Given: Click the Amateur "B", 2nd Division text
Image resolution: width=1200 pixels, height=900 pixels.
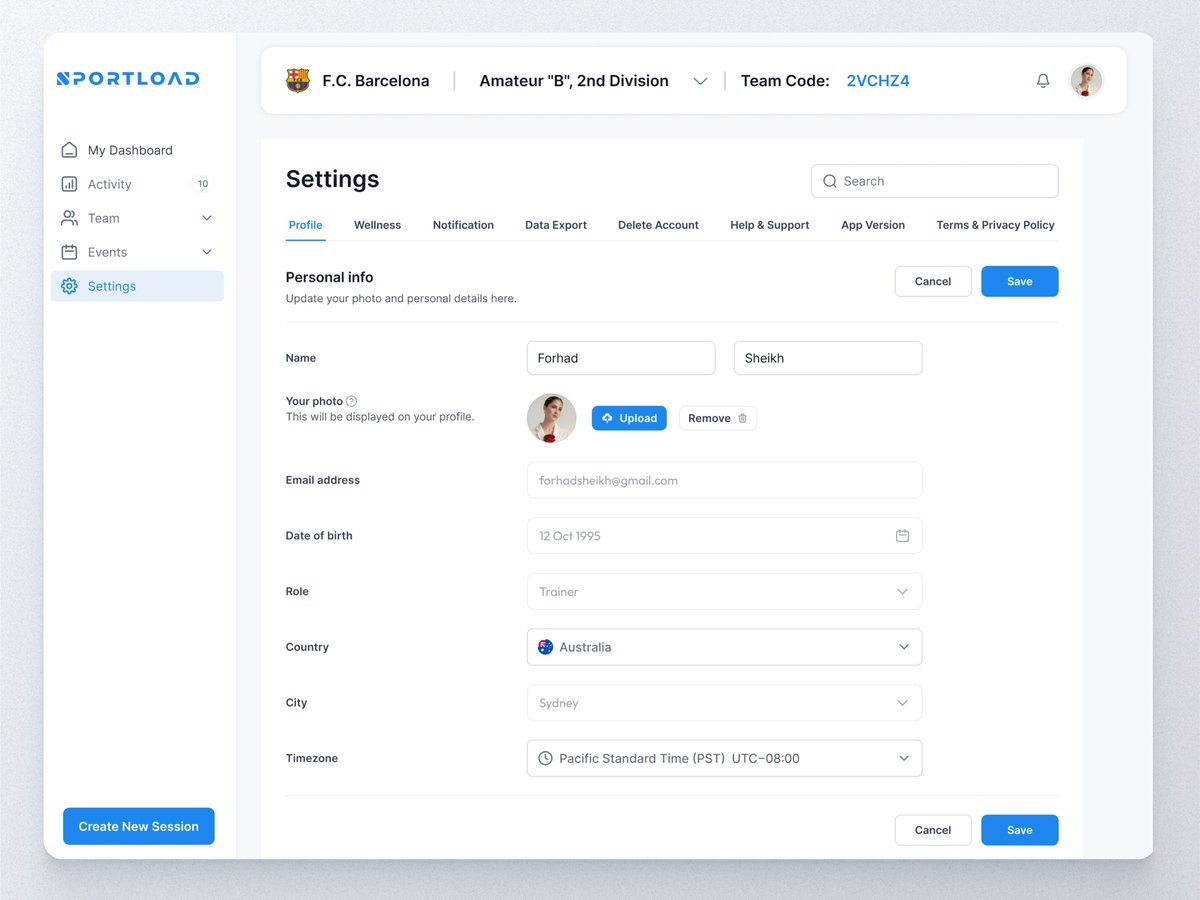Looking at the screenshot, I should (x=574, y=81).
